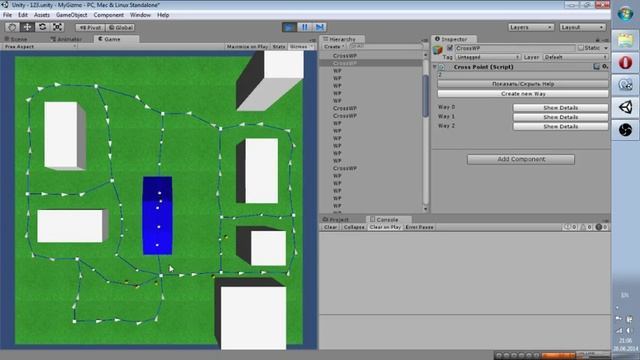
Task: Select the Scale tool in toolbar
Action: [x=58, y=27]
